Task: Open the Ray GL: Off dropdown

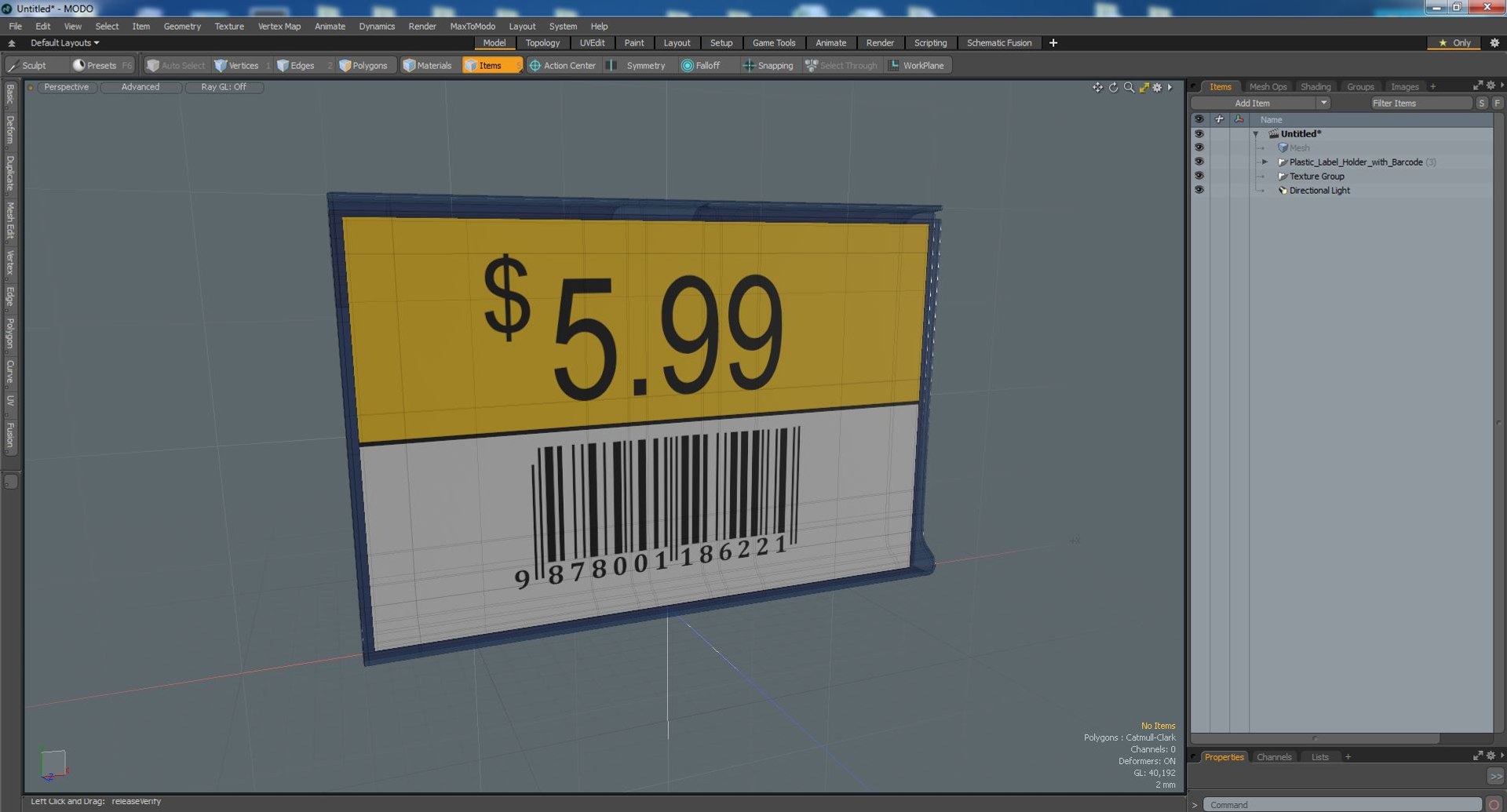Action: (x=224, y=87)
